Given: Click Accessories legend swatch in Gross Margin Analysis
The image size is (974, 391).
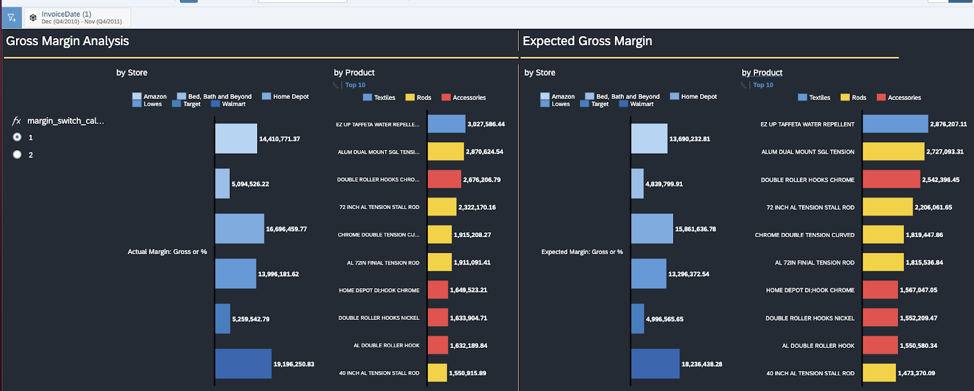Looking at the screenshot, I should [446, 98].
